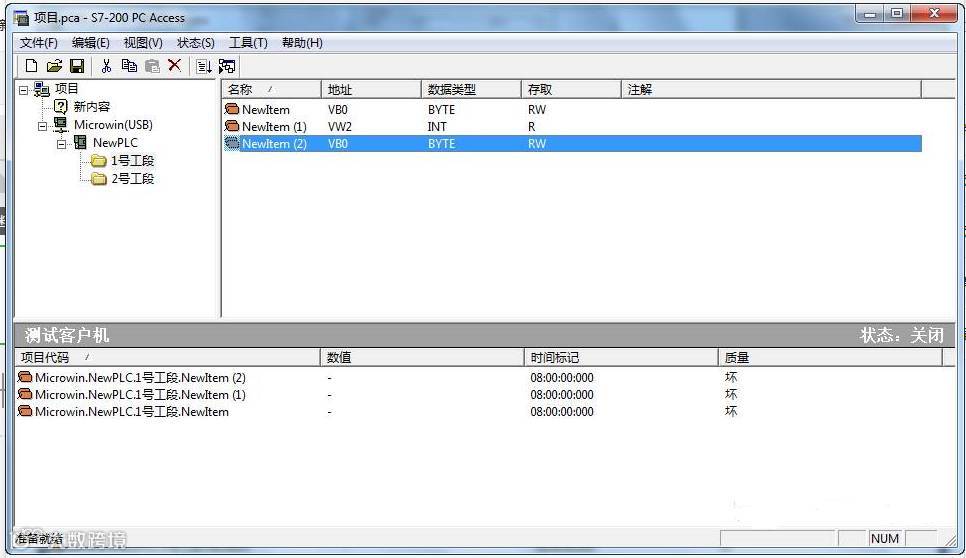
Task: Click the 1号工段 folder icon
Action: pos(99,161)
